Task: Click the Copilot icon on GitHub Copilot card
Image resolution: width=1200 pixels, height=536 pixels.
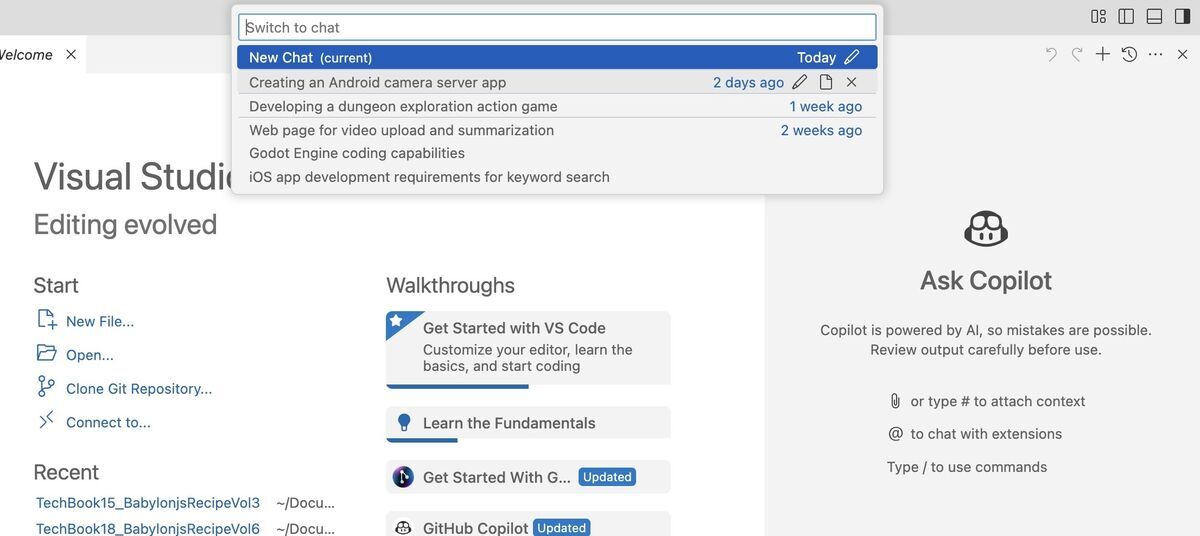Action: 403,528
